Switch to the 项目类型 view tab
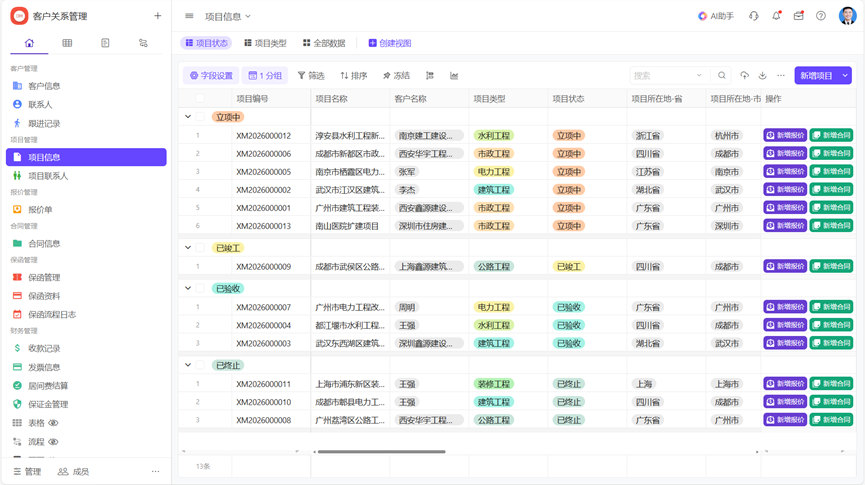This screenshot has height=485, width=865. coord(265,43)
